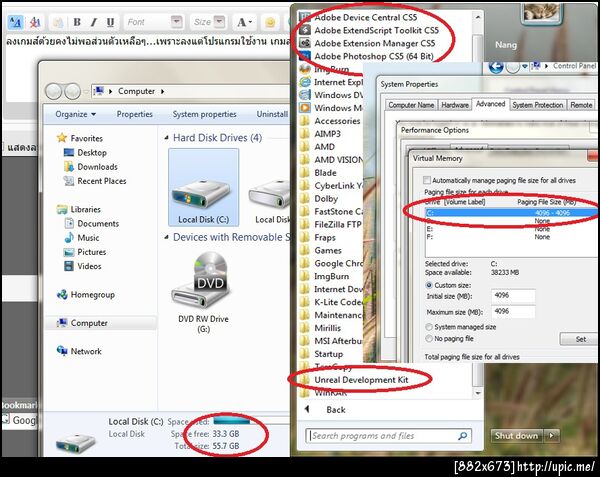
Task: Toggle bold formatting in the editor
Action: pos(77,22)
